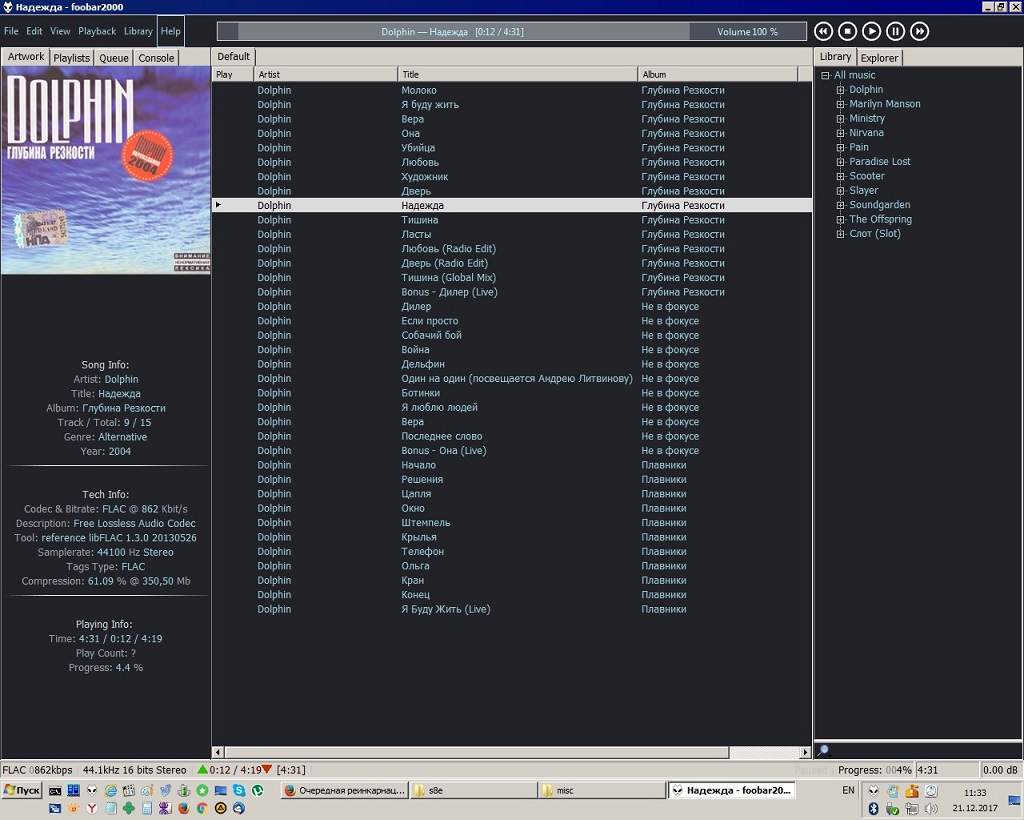Go back to the previous track

[824, 32]
